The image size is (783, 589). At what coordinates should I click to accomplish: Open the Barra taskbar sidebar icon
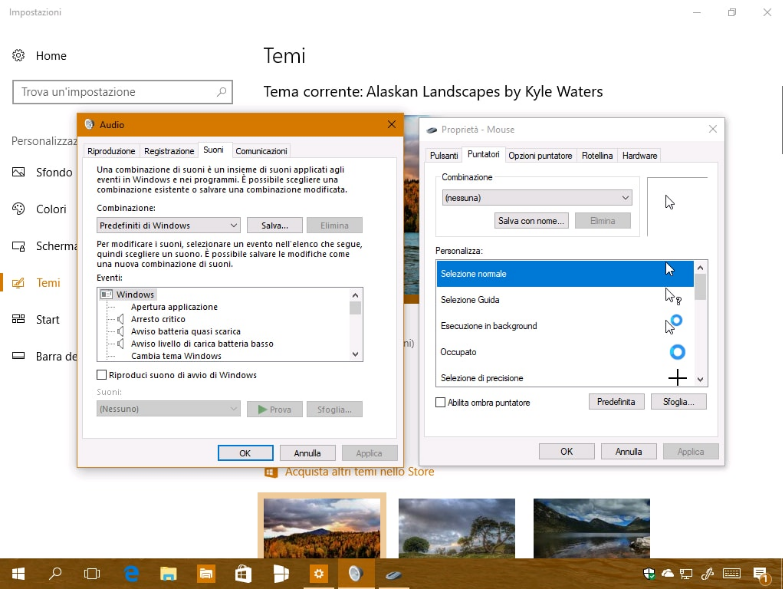18,356
